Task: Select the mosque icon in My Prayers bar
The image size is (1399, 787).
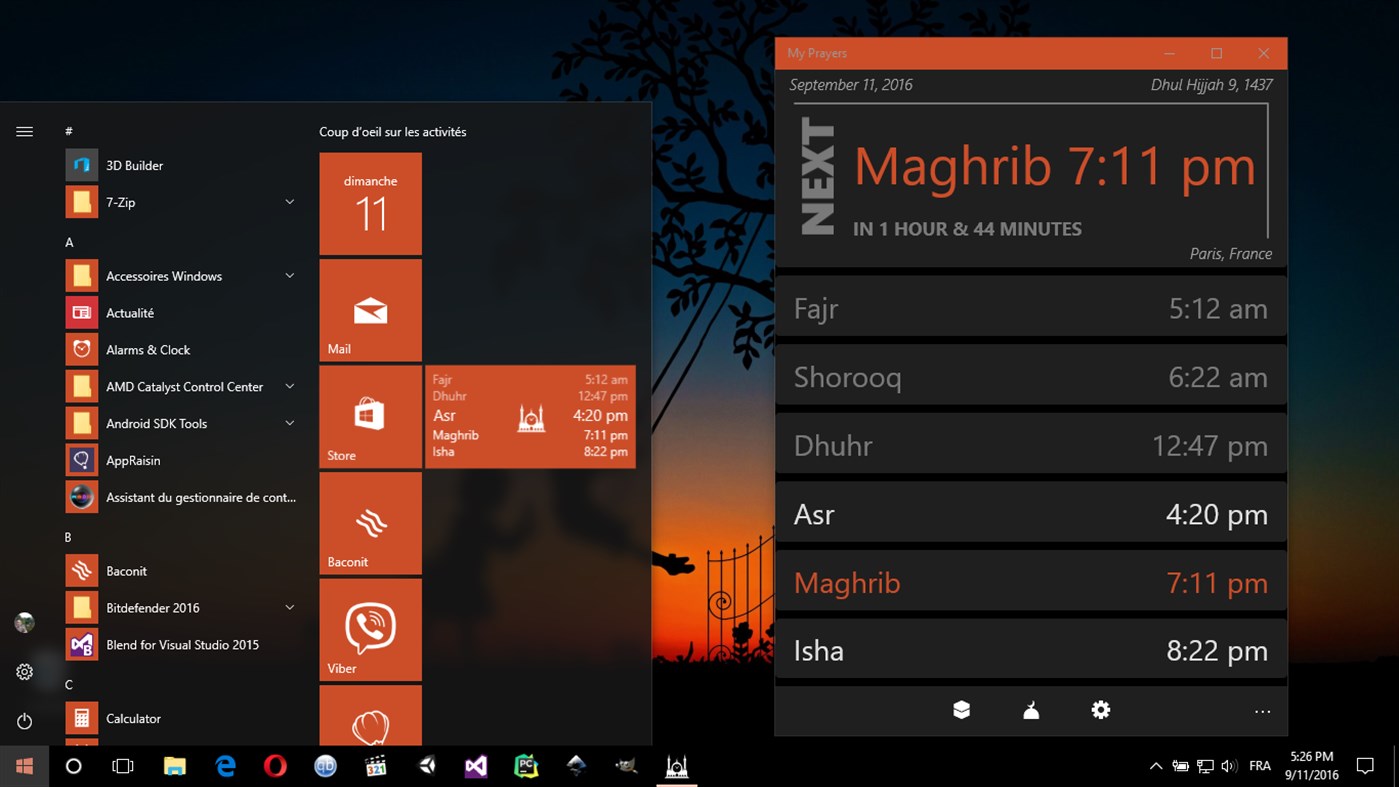Action: click(1031, 709)
